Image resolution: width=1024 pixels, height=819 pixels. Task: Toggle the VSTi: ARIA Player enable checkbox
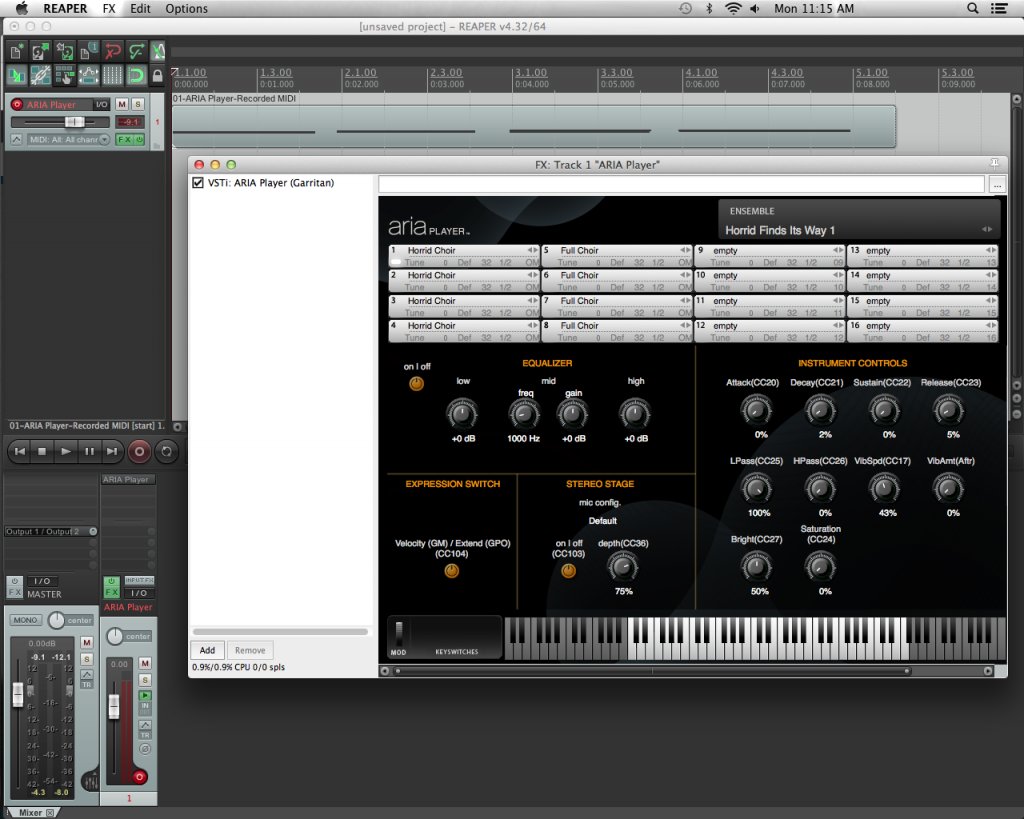197,182
